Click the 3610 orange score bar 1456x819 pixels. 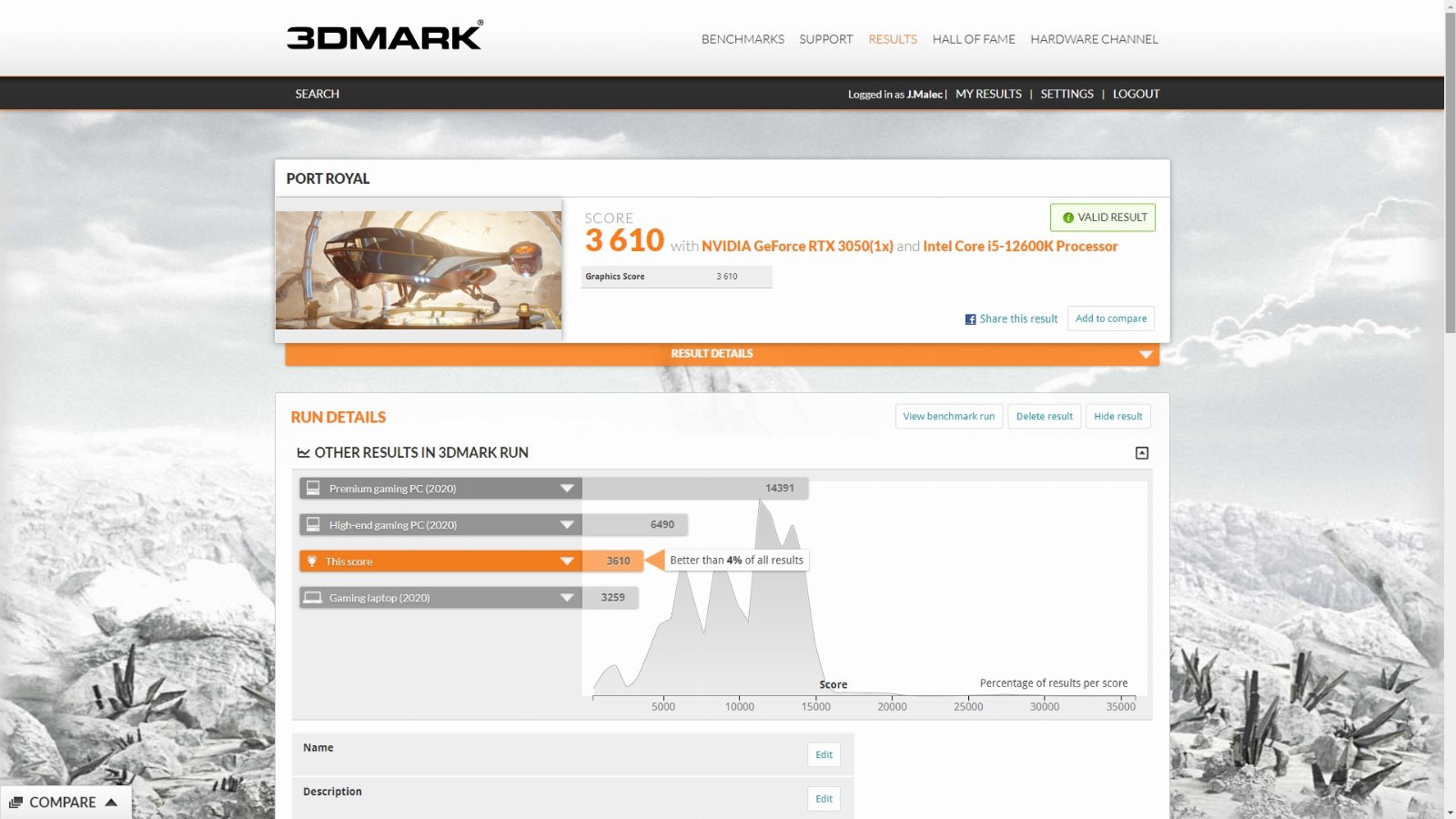pos(612,561)
